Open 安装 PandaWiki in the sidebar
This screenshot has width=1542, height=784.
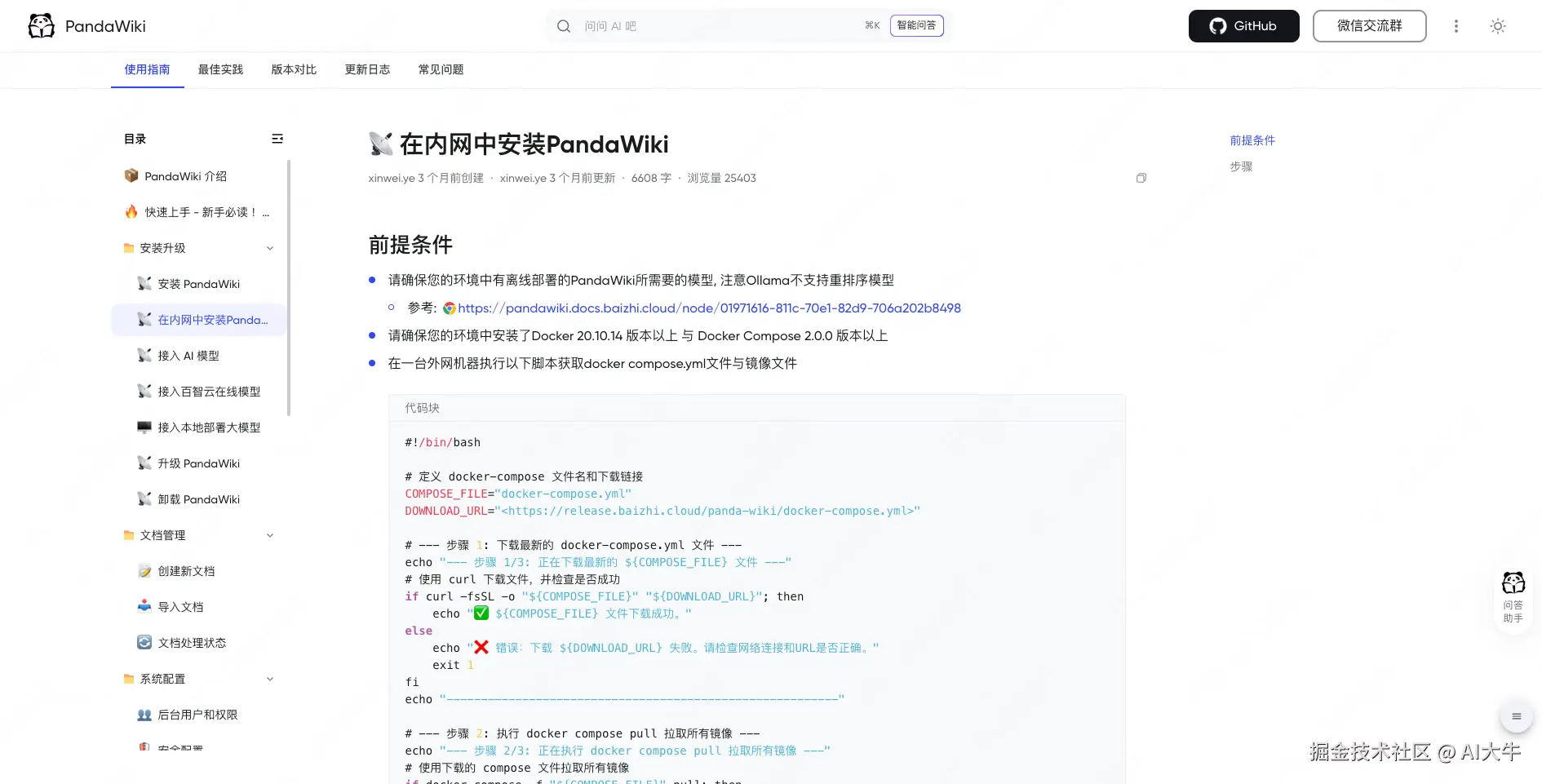[199, 284]
